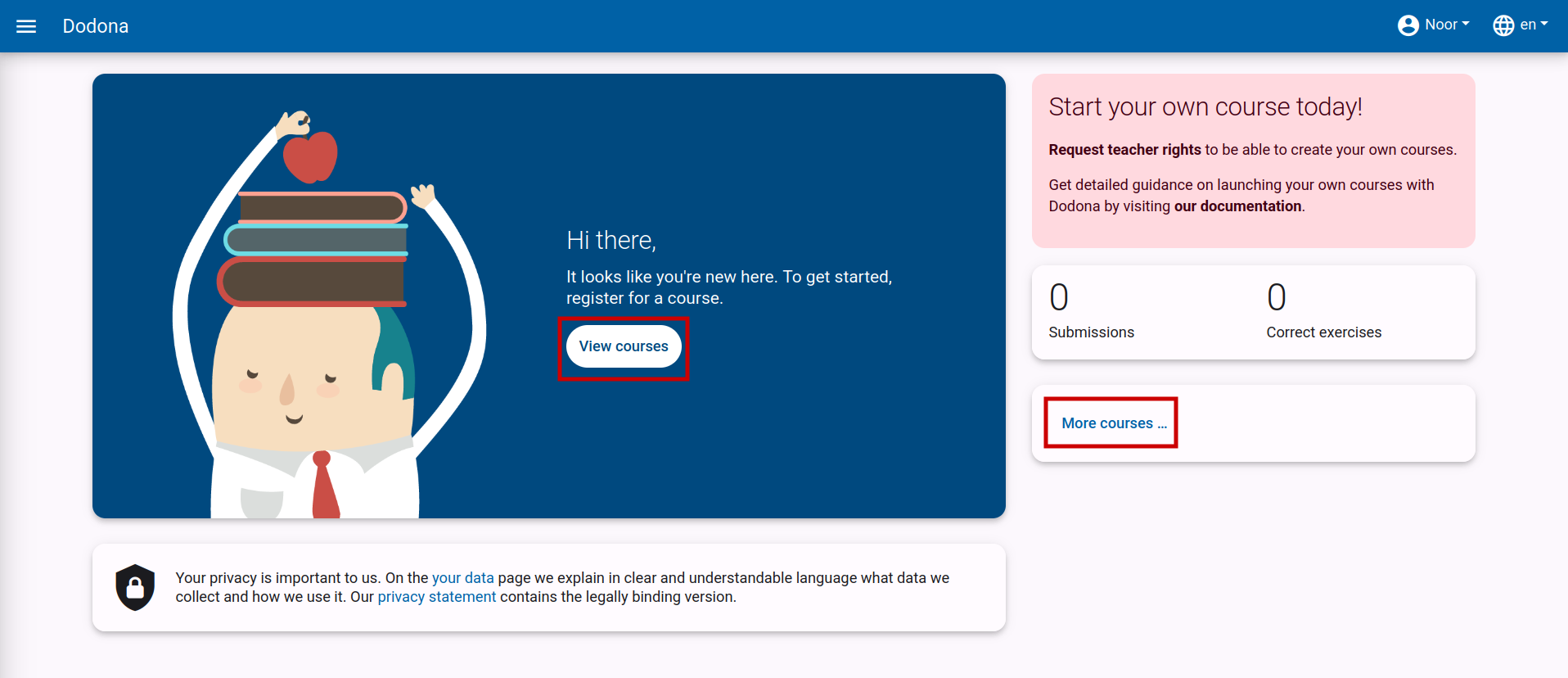Click the privacy shield lock icon

[x=135, y=587]
